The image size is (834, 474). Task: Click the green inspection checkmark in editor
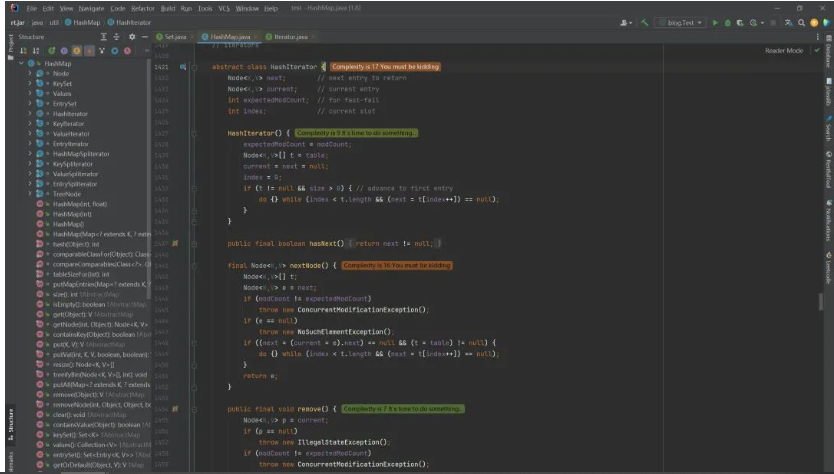[817, 50]
